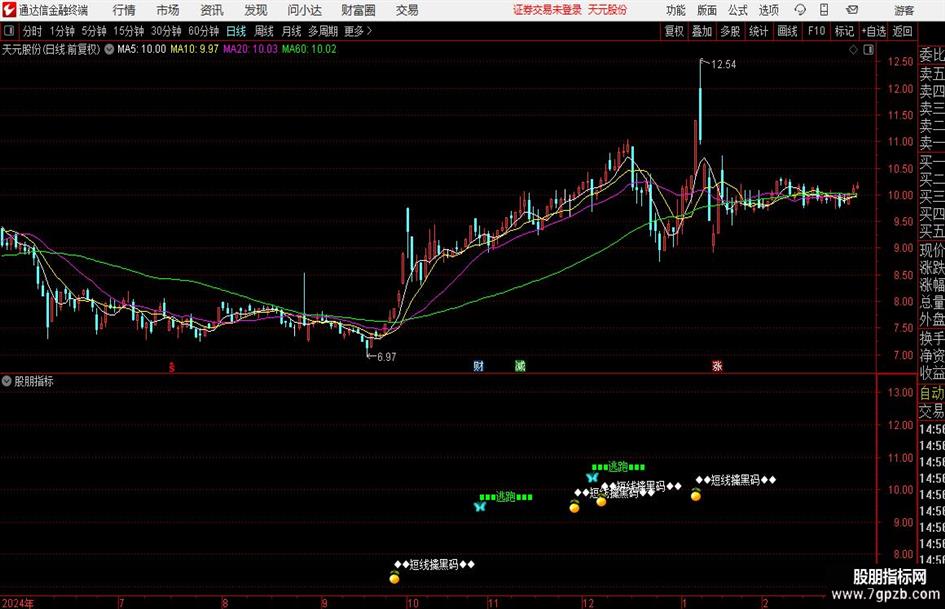Expand 更多 period options
Image resolution: width=945 pixels, height=609 pixels.
[x=358, y=31]
